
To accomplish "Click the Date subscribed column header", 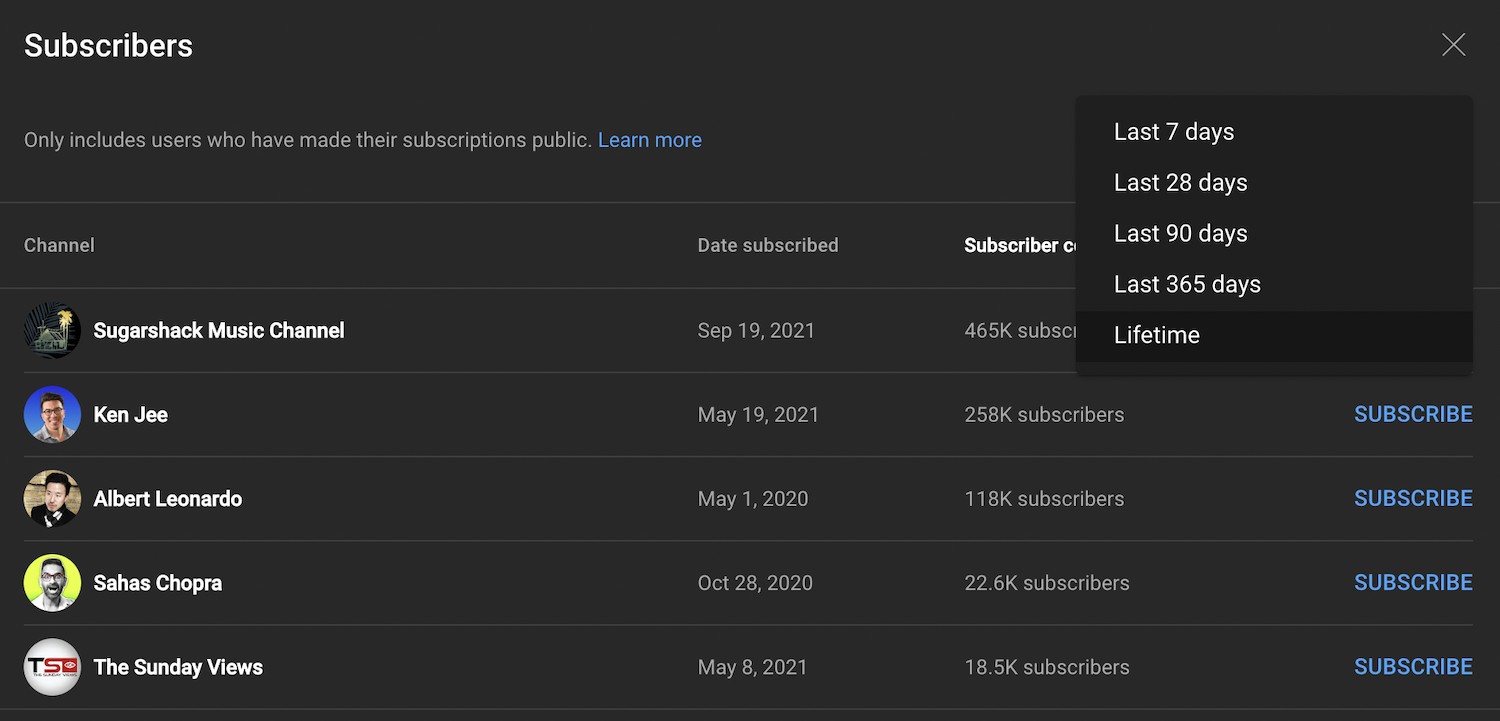I will point(768,245).
